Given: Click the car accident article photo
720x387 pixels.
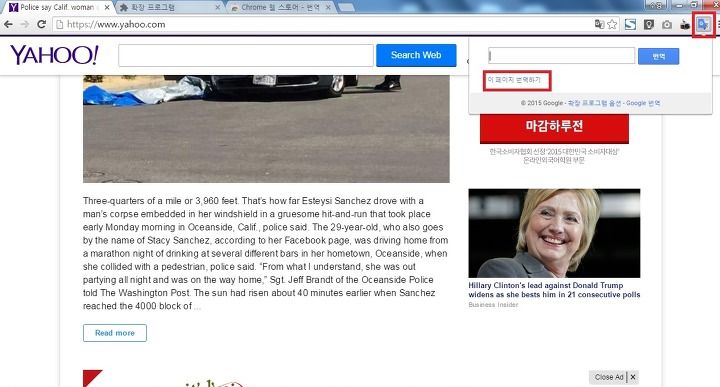Looking at the screenshot, I should click(x=266, y=129).
